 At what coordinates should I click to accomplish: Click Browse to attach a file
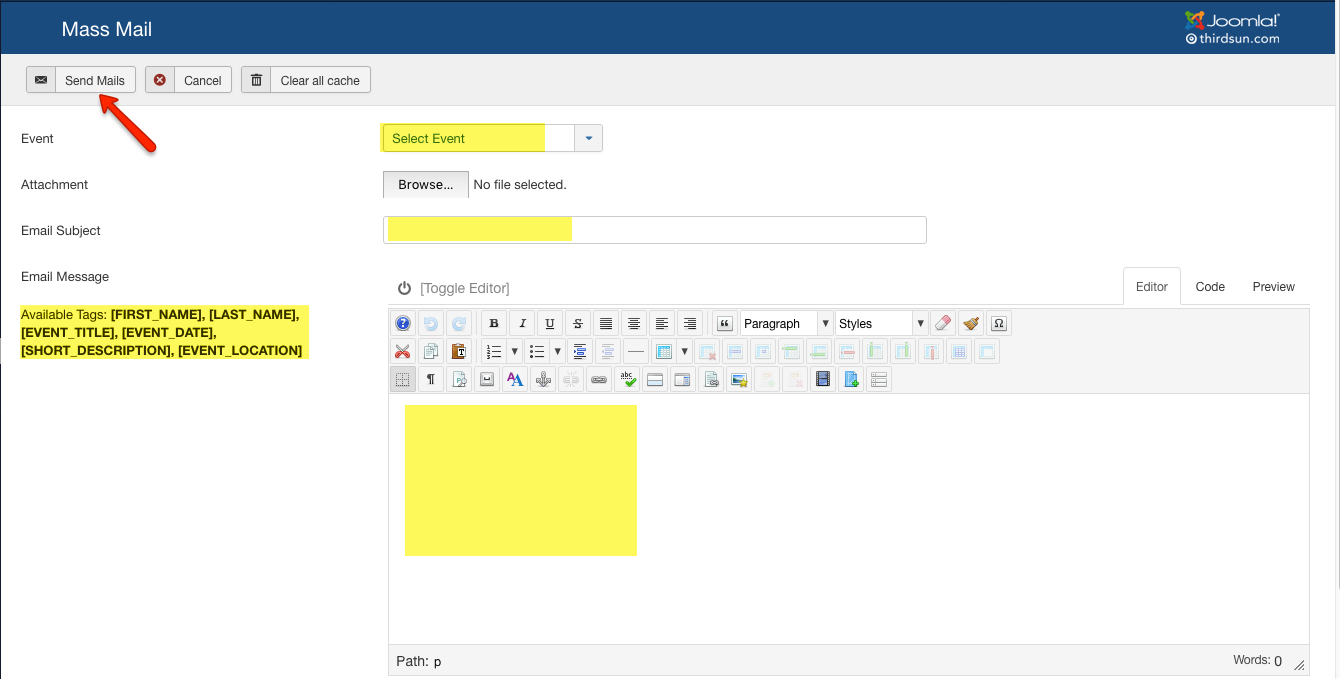click(x=425, y=185)
